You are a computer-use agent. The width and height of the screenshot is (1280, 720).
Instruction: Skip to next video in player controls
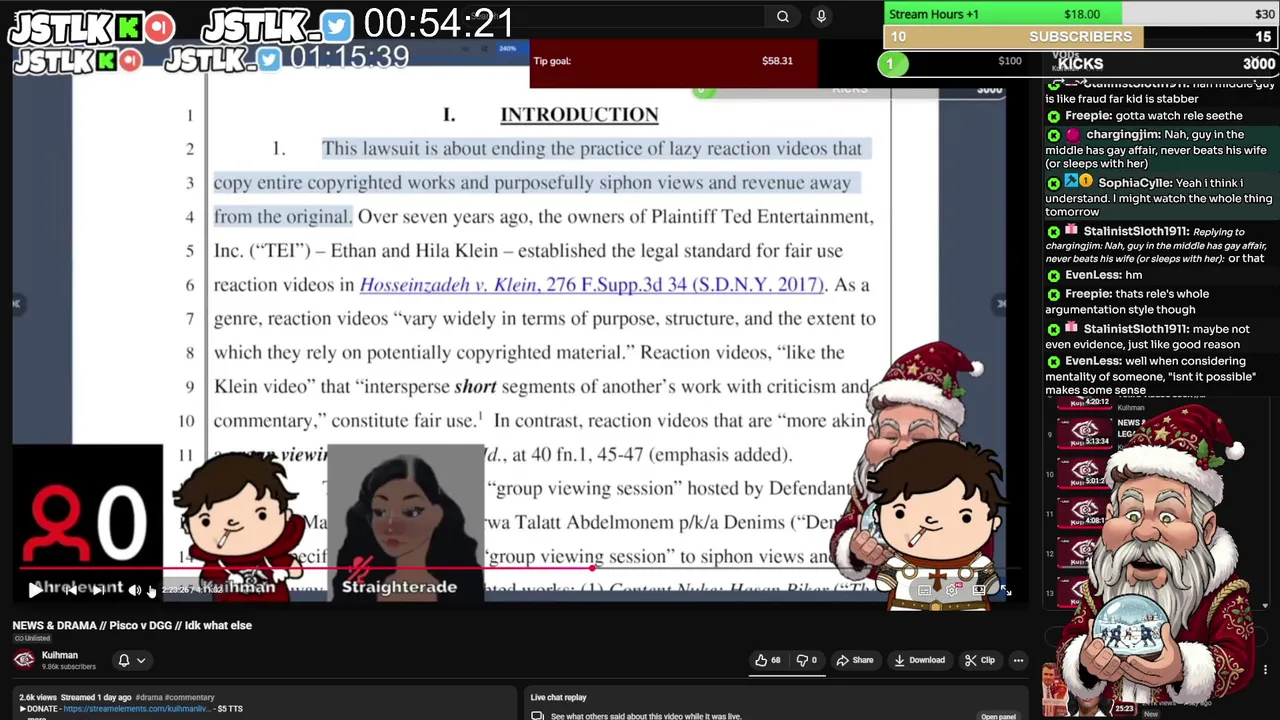97,590
